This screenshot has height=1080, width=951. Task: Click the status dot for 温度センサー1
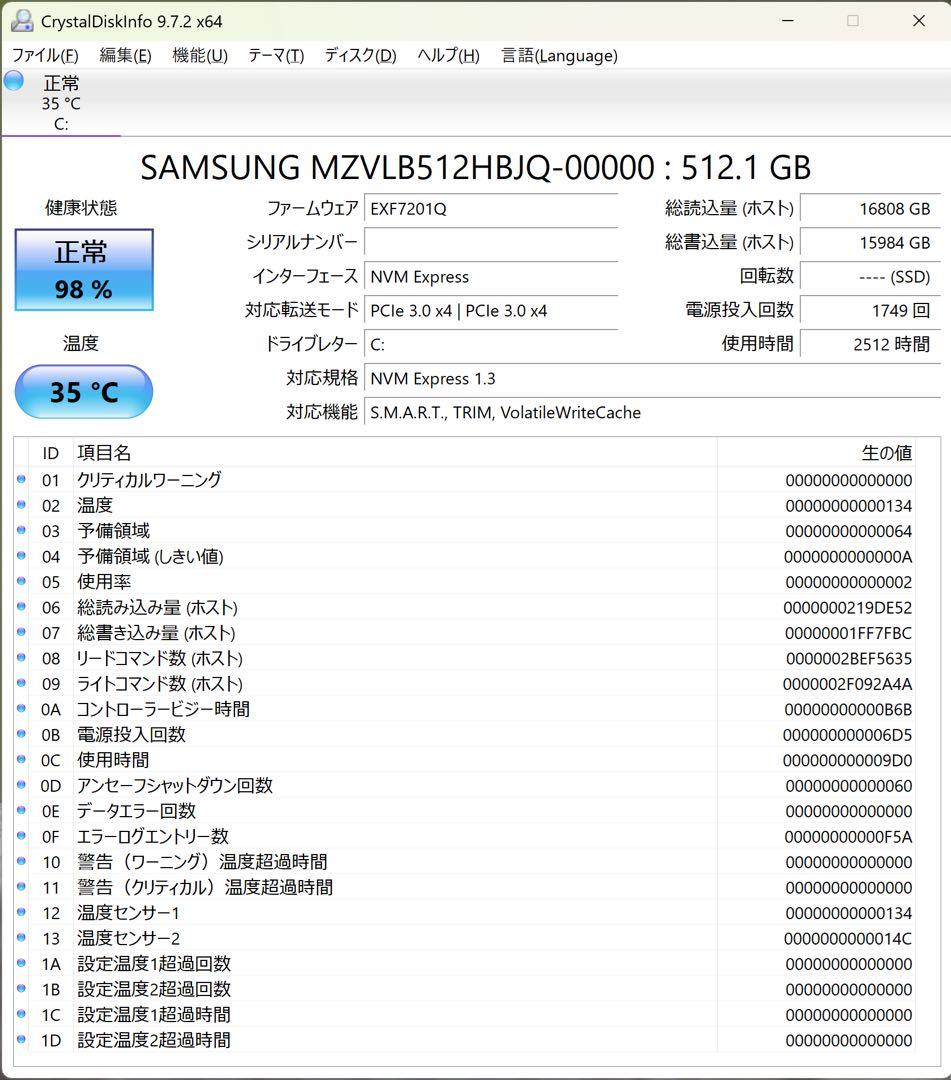click(22, 913)
